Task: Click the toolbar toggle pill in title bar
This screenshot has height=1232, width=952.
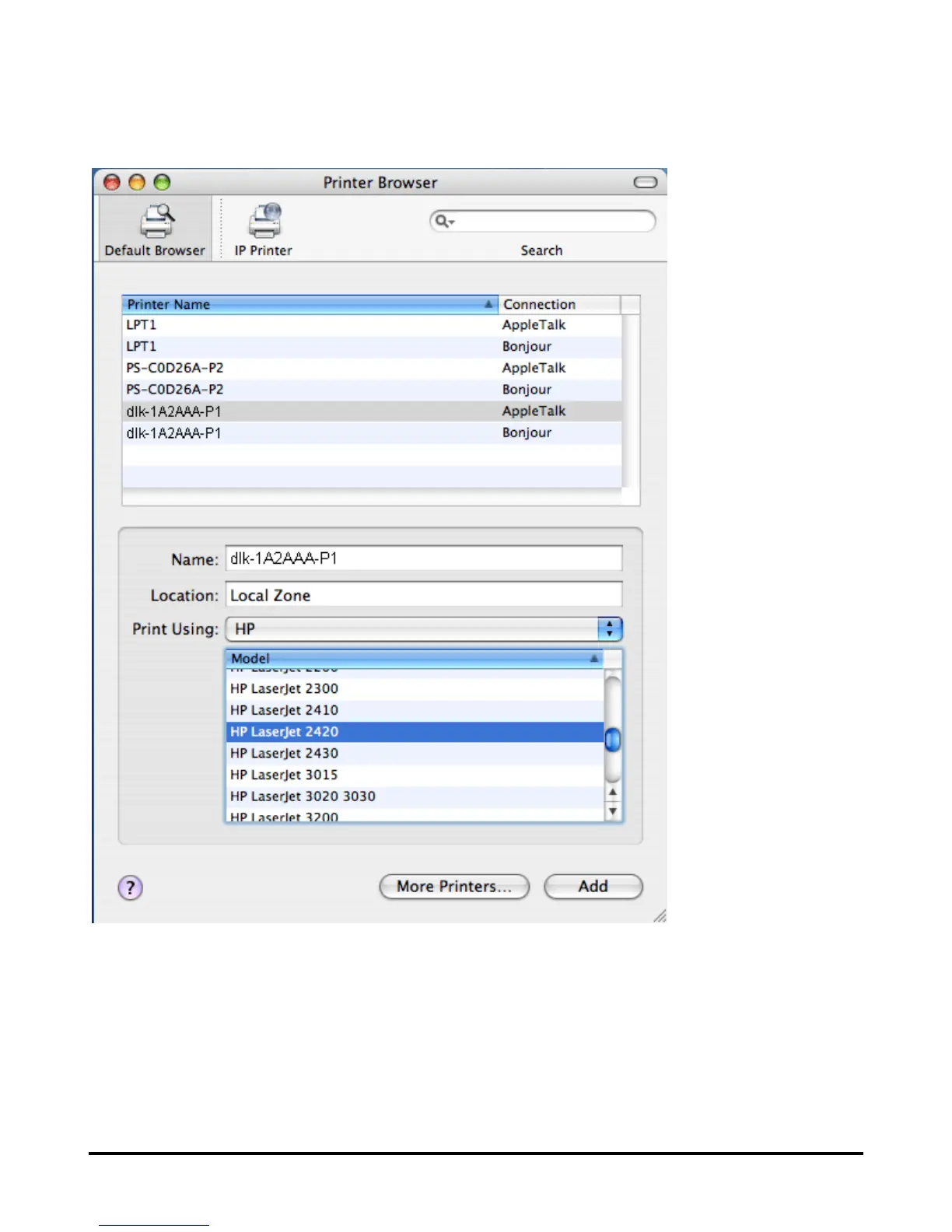Action: [646, 183]
